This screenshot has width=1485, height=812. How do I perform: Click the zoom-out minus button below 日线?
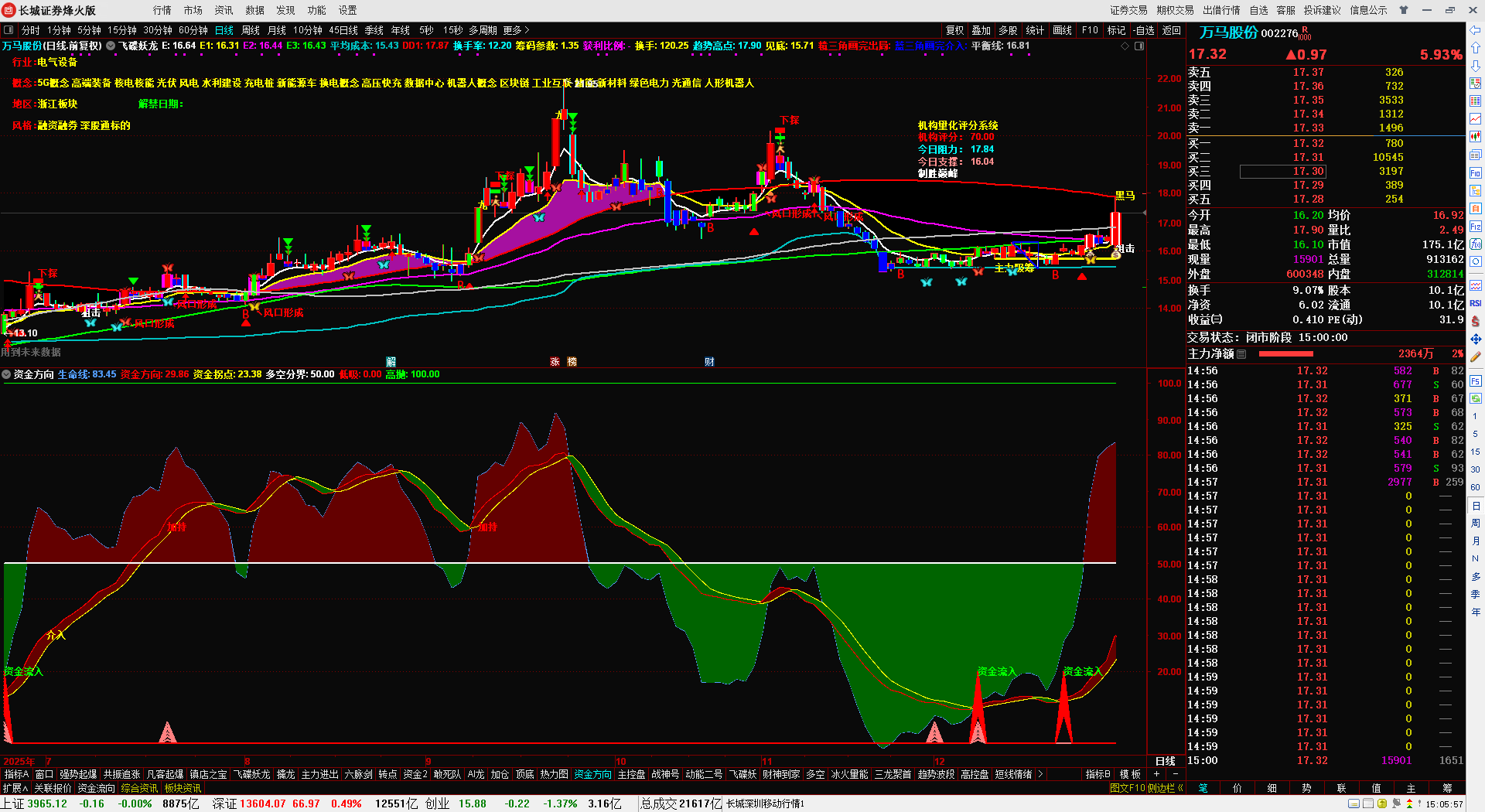point(1176,774)
